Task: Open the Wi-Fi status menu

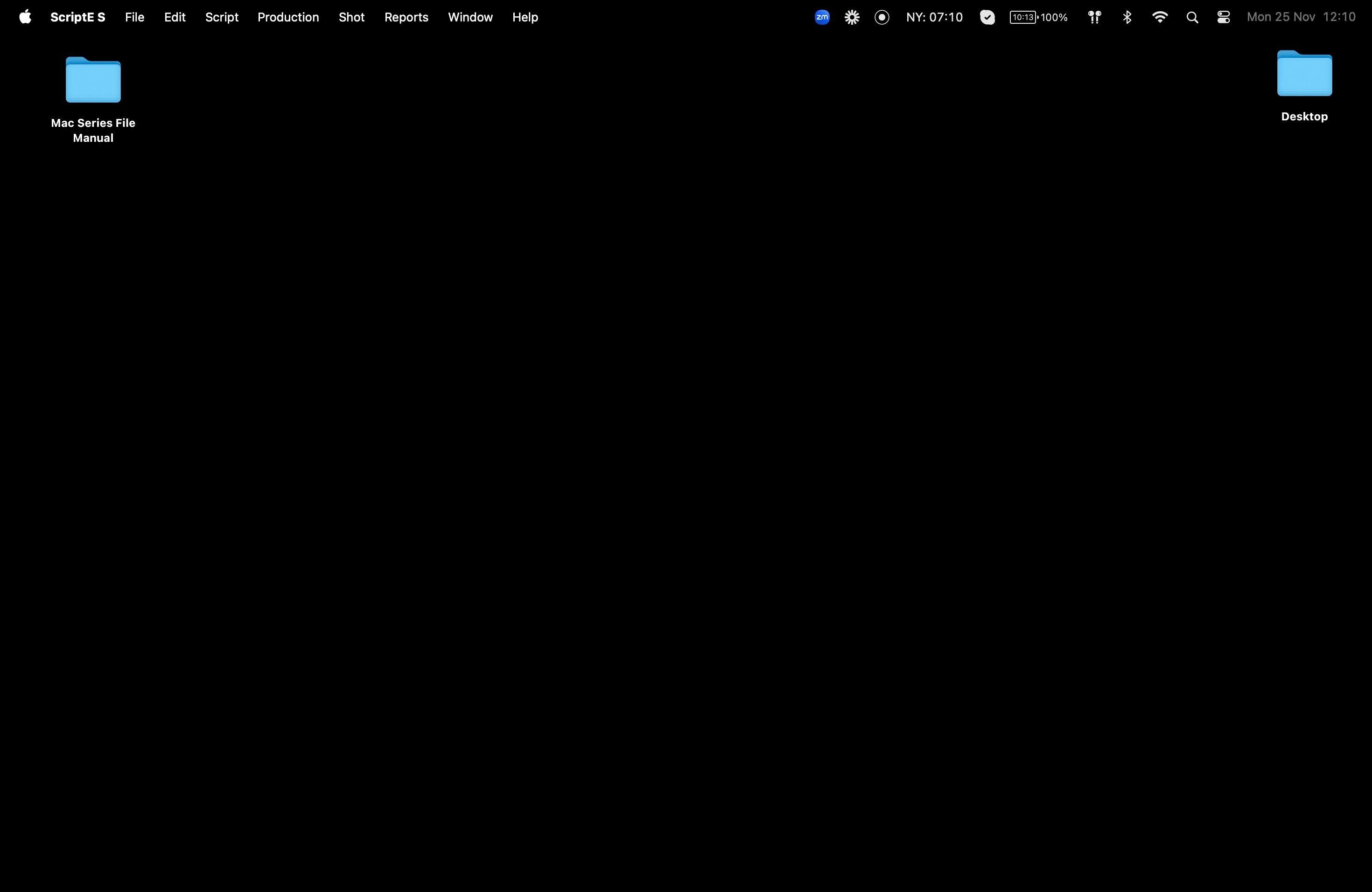Action: [x=1160, y=17]
